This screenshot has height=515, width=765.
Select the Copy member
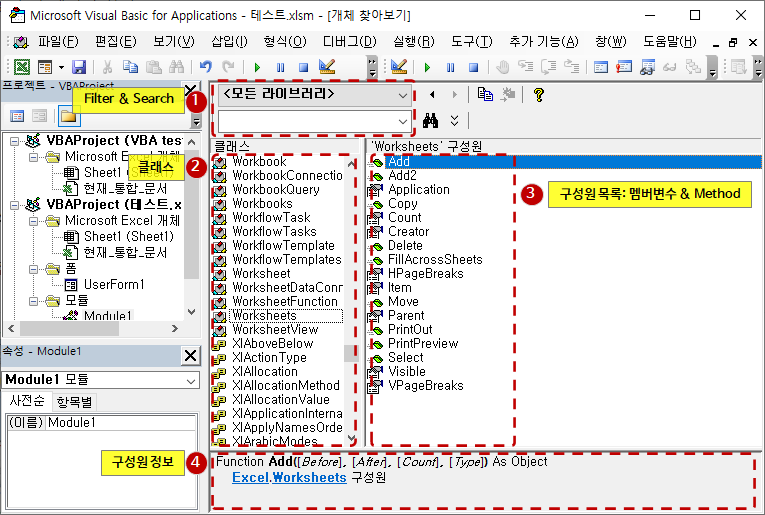tap(403, 203)
